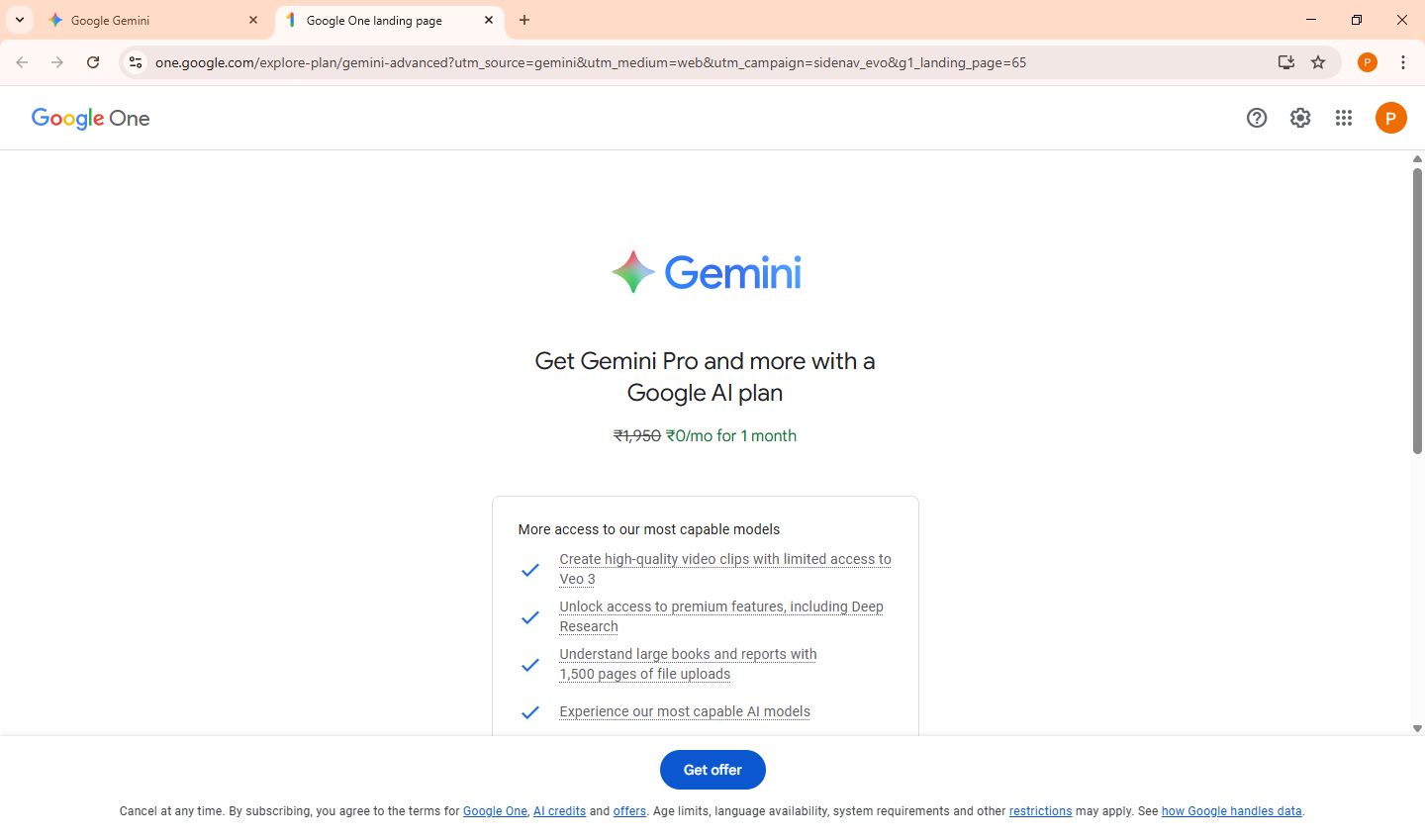Click the scrollbar up arrow
The width and height of the screenshot is (1425, 840).
[x=1417, y=158]
